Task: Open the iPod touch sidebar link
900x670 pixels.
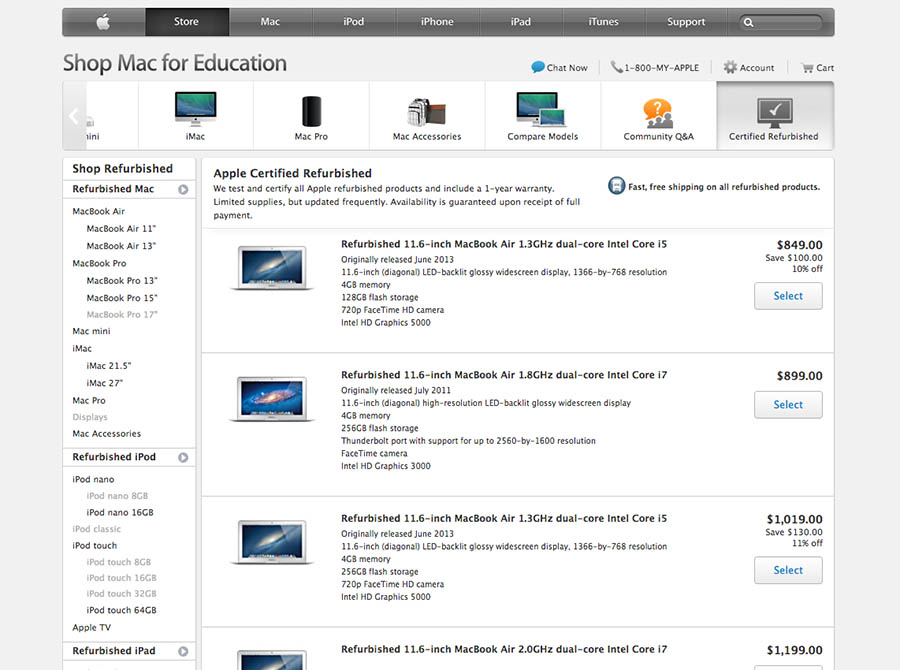Action: (x=94, y=545)
